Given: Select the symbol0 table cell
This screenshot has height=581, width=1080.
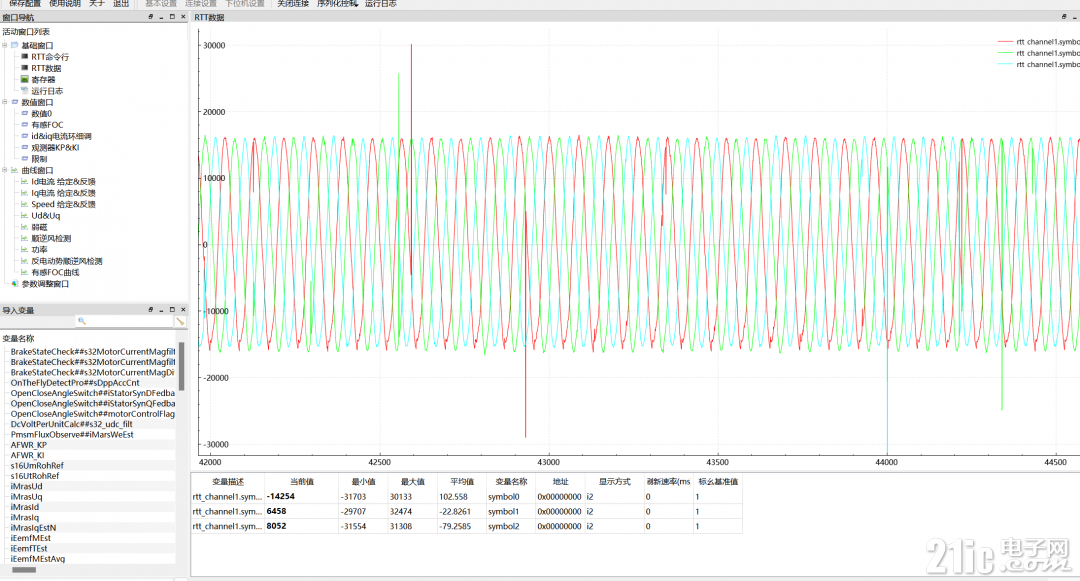Looking at the screenshot, I should click(511, 496).
